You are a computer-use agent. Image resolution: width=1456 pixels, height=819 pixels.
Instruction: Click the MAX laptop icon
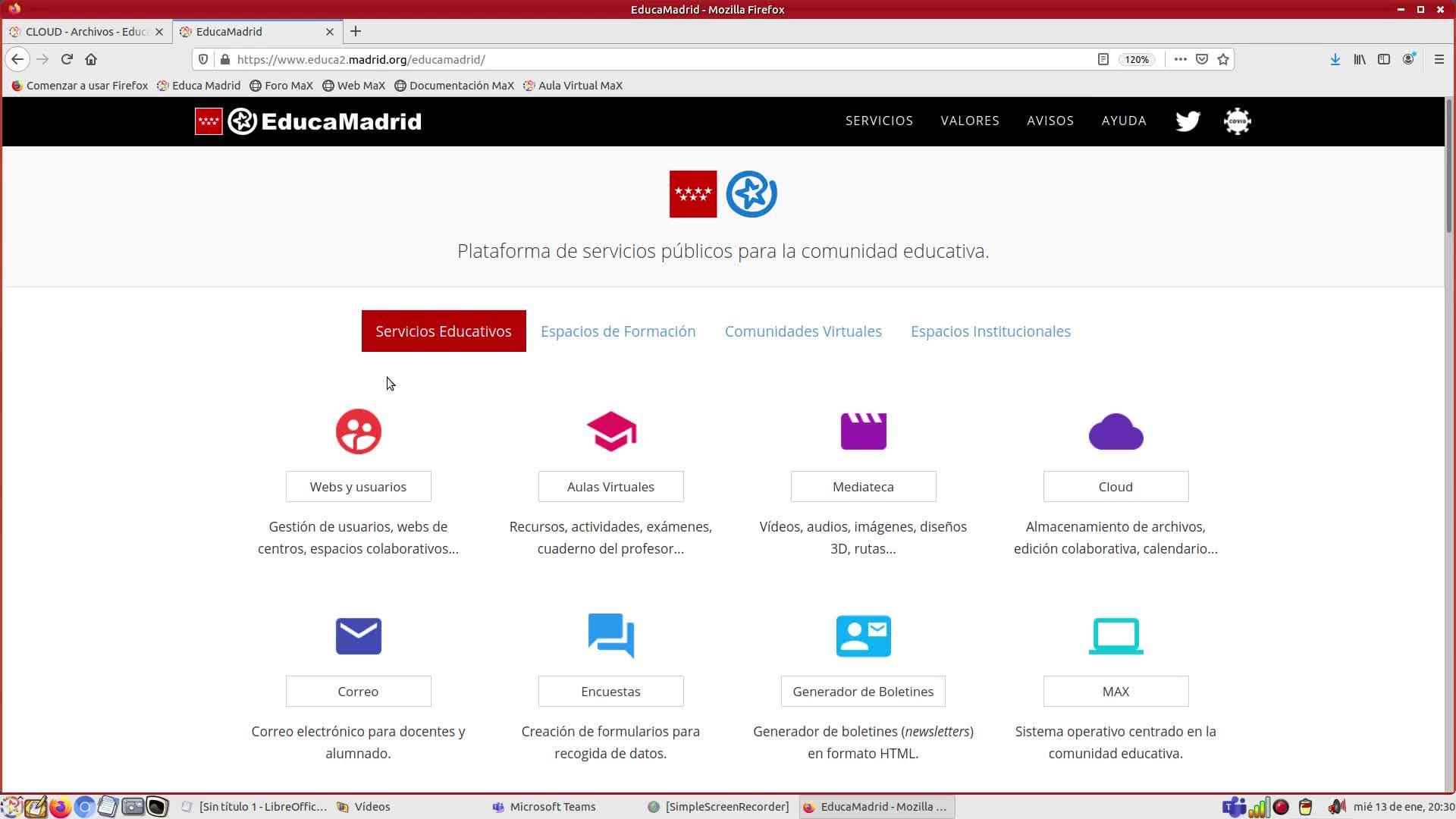pos(1116,635)
